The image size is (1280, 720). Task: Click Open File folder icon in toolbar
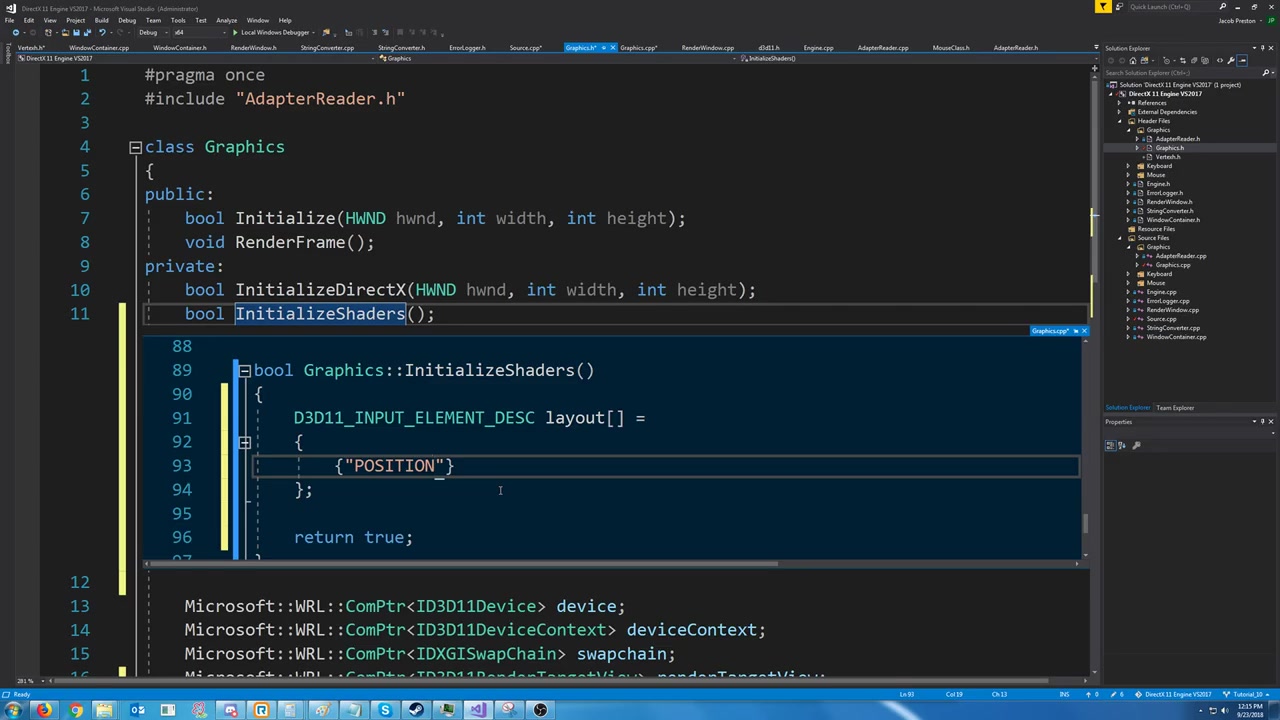[65, 32]
